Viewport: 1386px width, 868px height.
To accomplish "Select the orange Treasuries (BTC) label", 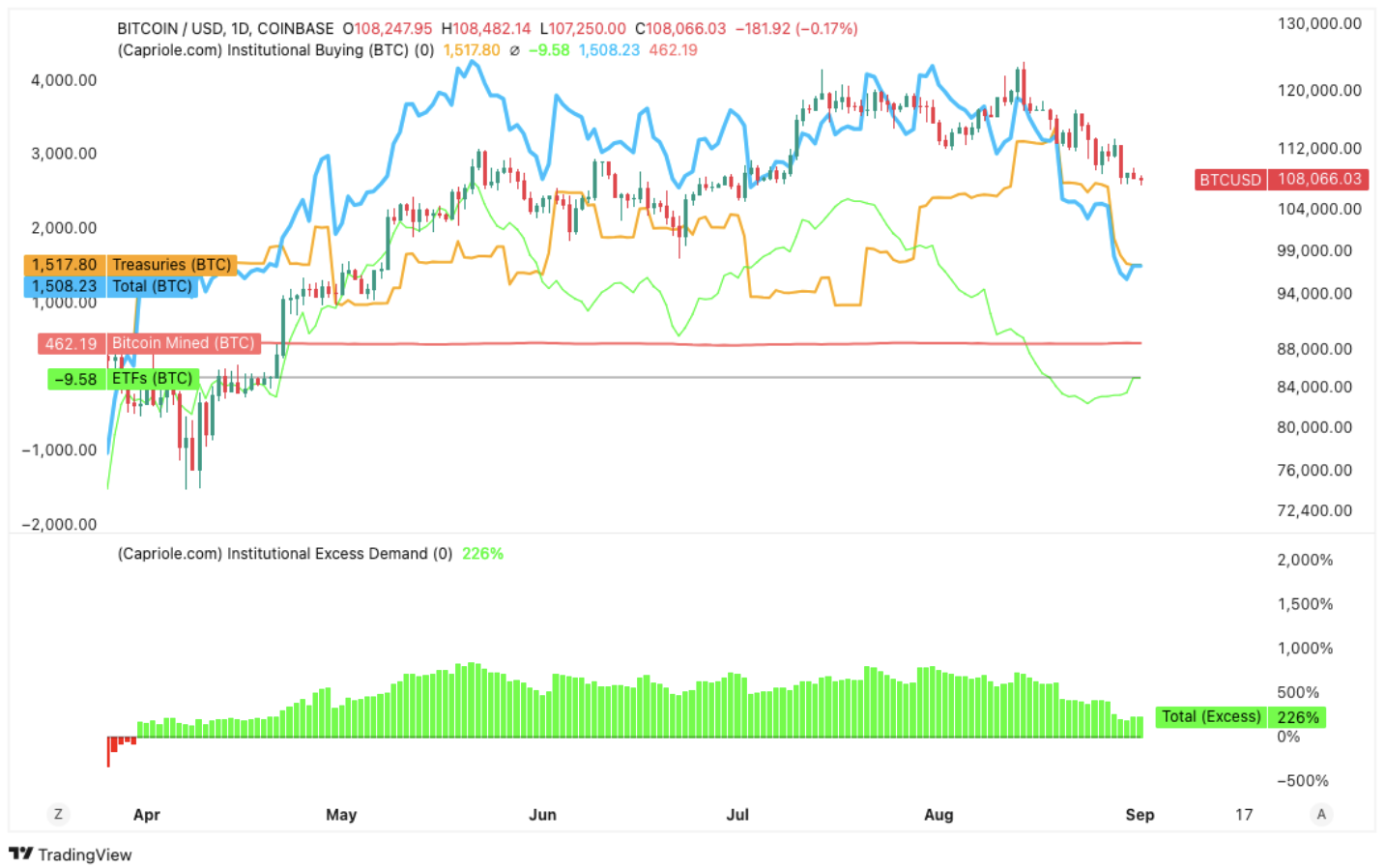I will (x=171, y=265).
